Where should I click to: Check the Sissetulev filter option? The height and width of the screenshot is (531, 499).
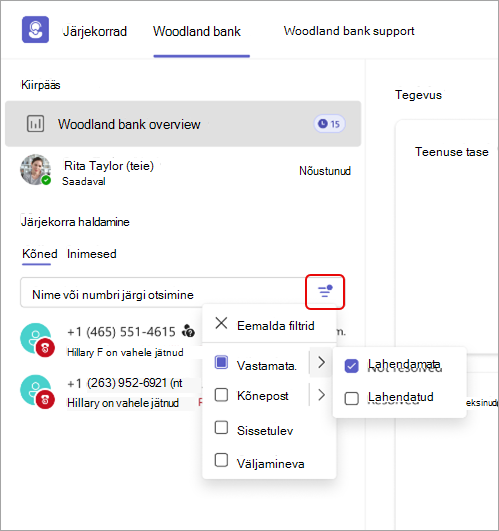pos(221,427)
